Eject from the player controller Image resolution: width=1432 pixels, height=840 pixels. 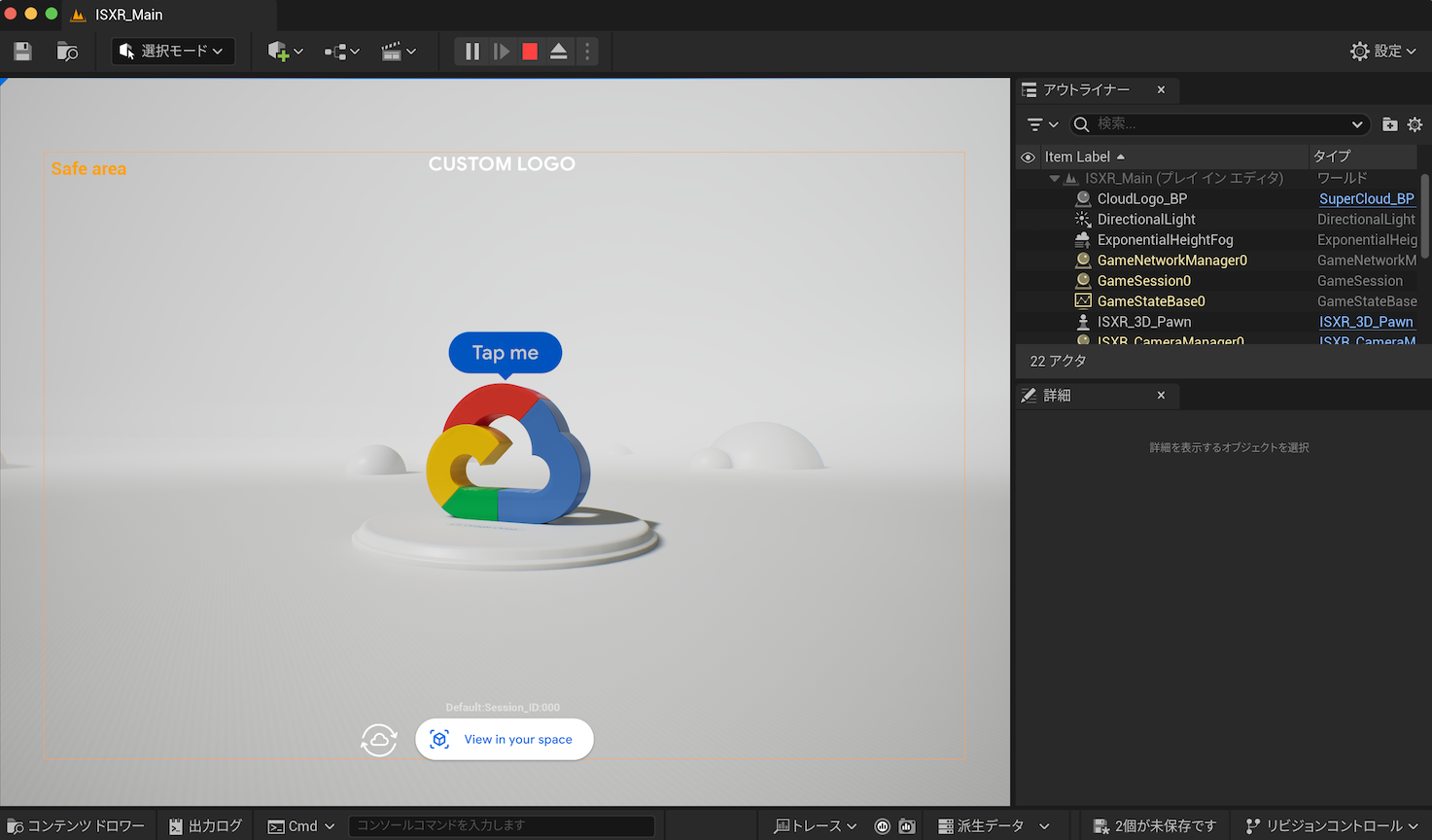[x=559, y=52]
